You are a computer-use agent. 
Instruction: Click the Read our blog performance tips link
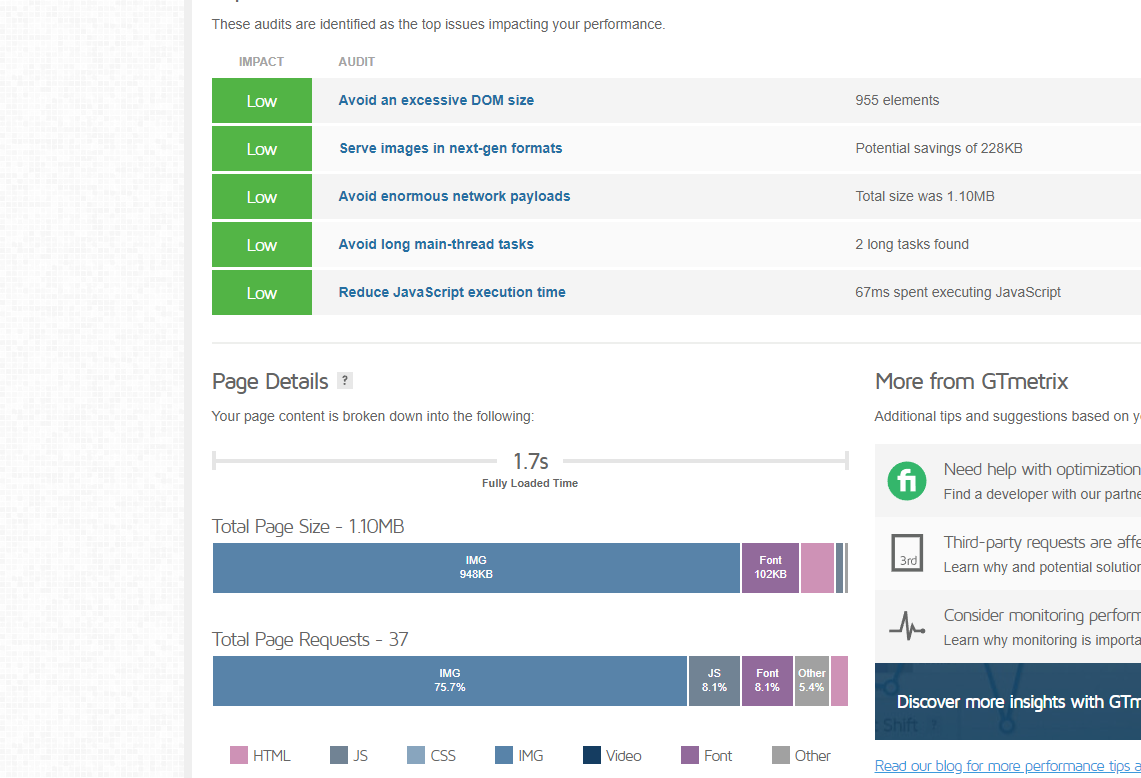(x=1007, y=766)
